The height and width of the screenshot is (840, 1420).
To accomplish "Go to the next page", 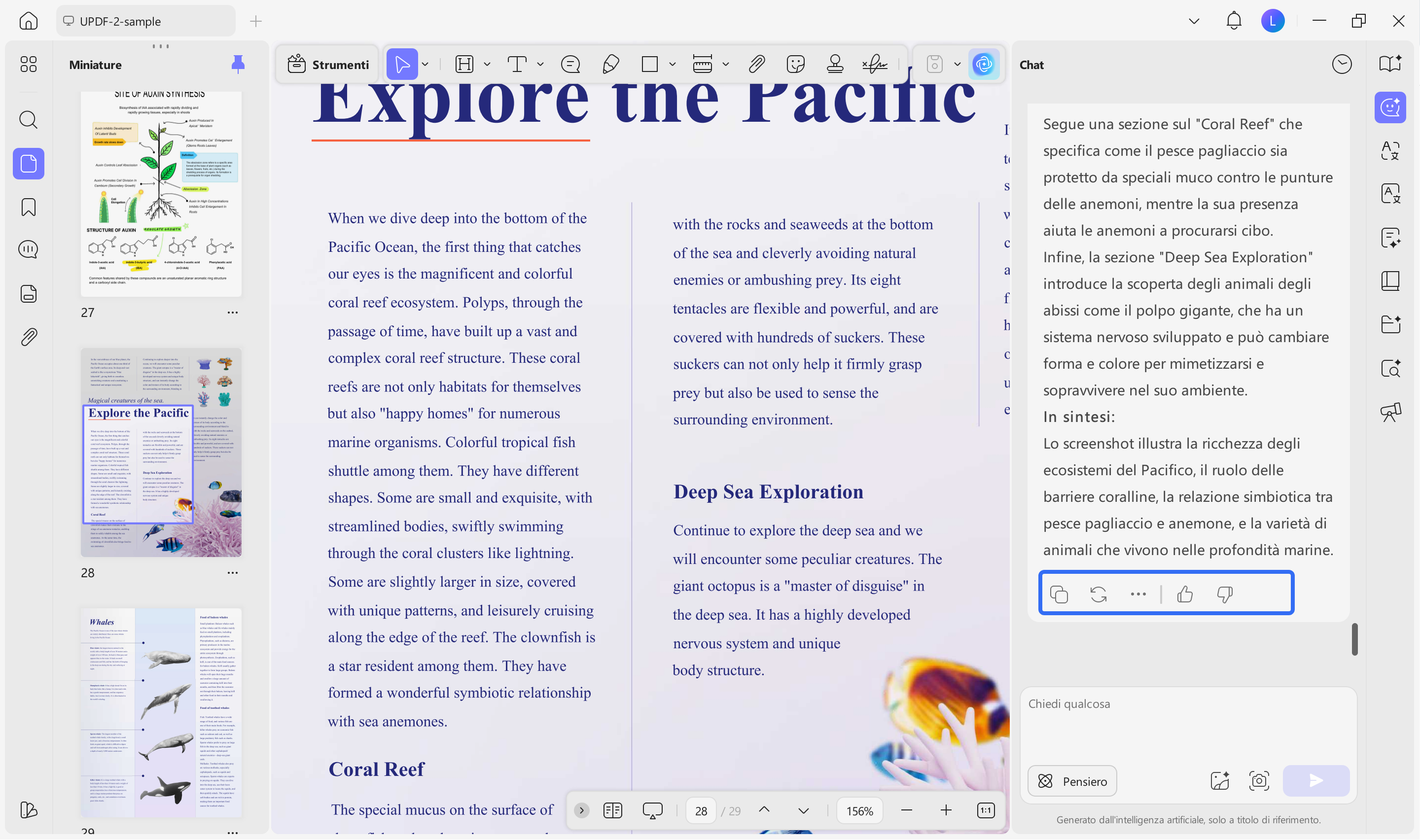I will coord(804,811).
